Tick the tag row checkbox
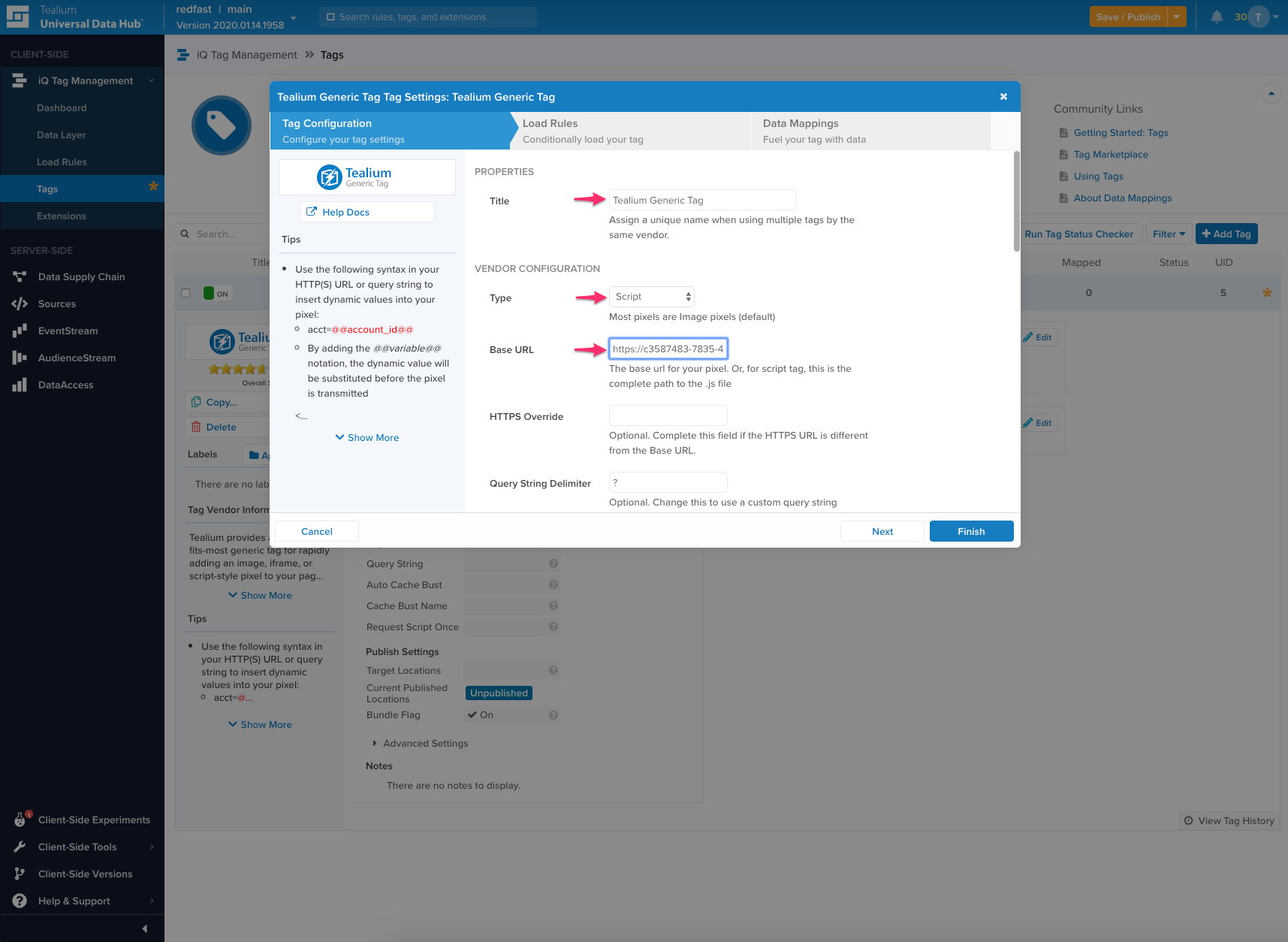Viewport: 1288px width, 942px height. pos(186,293)
